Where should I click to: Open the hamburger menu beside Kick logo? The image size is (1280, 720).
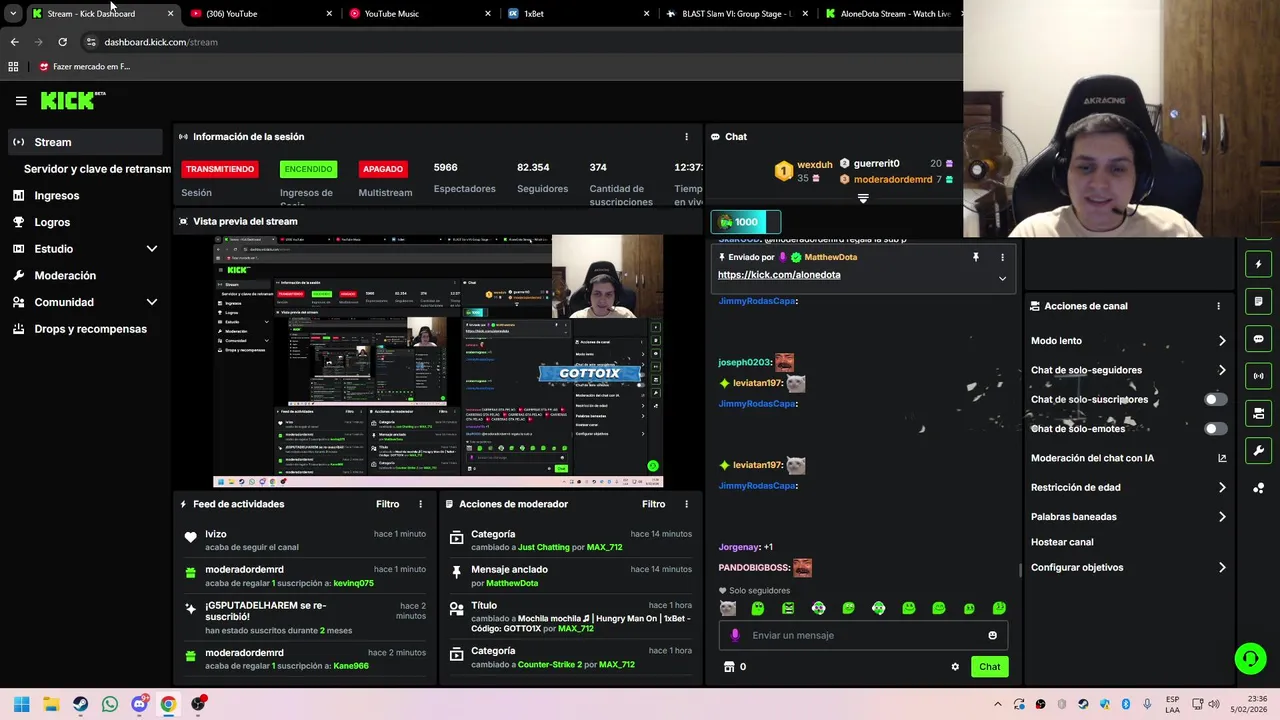(x=21, y=101)
